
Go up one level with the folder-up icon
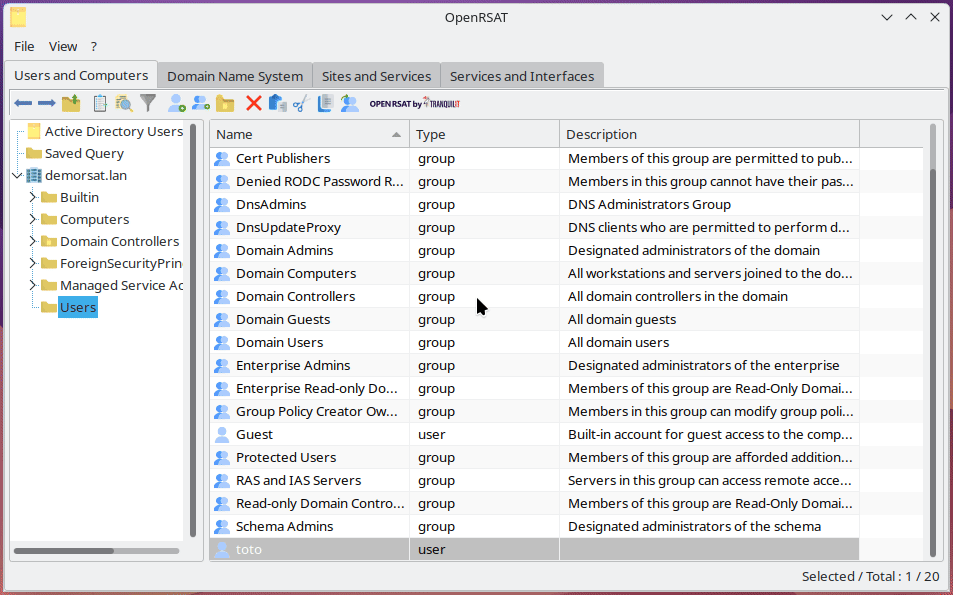[71, 102]
